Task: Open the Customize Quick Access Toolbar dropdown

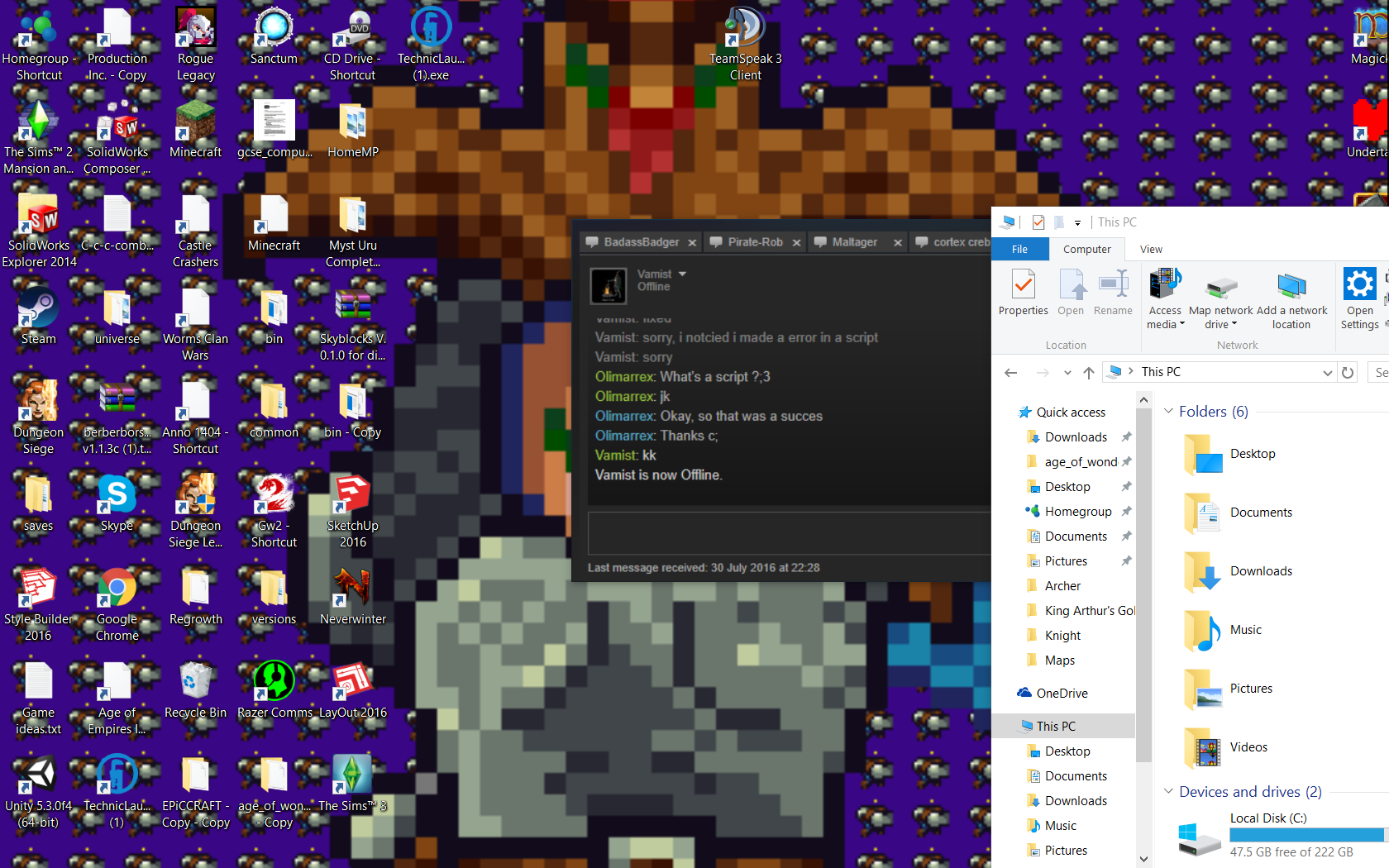Action: (1077, 222)
